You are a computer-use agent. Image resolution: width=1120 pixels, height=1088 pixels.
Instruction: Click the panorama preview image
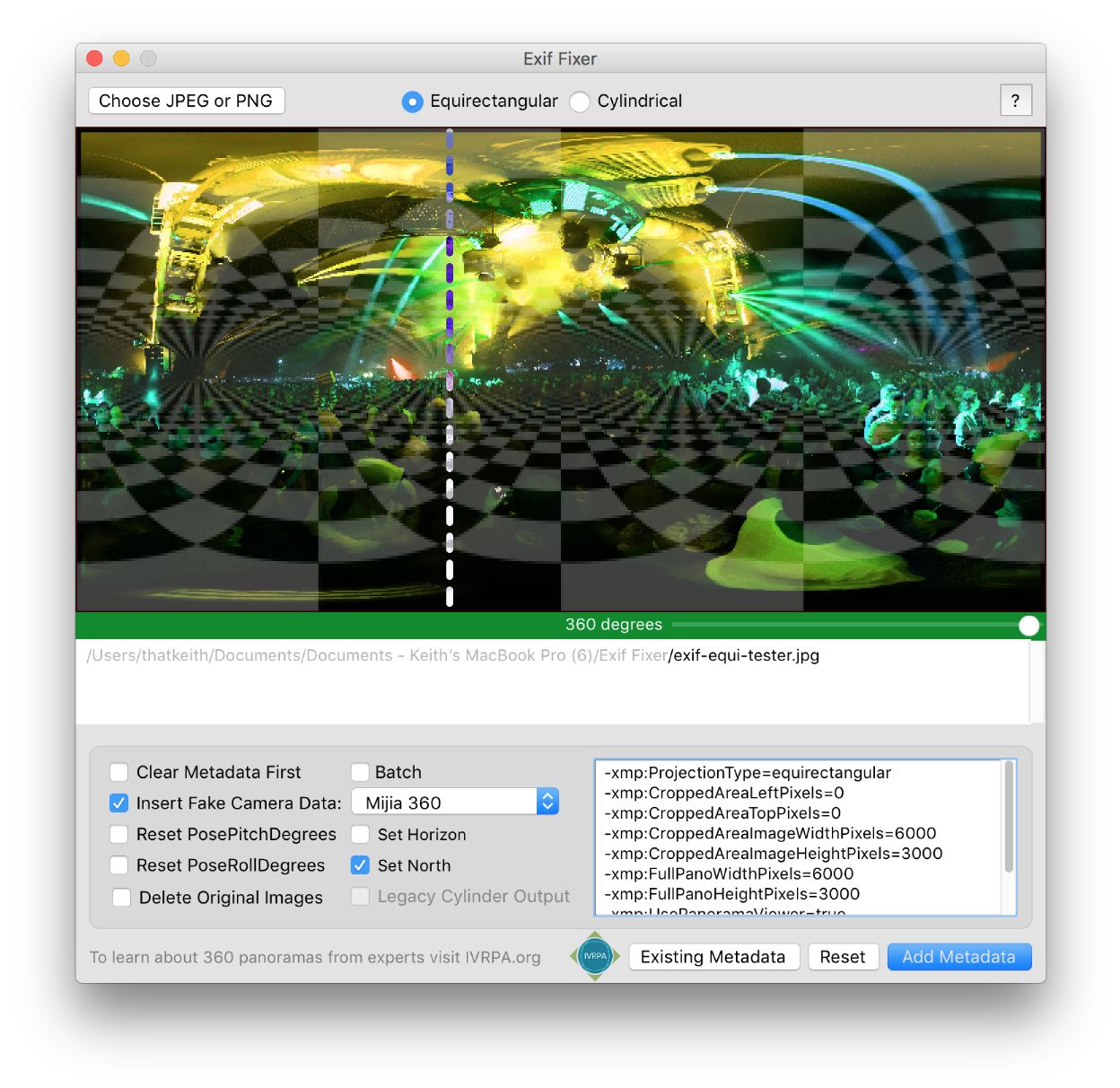pos(560,368)
